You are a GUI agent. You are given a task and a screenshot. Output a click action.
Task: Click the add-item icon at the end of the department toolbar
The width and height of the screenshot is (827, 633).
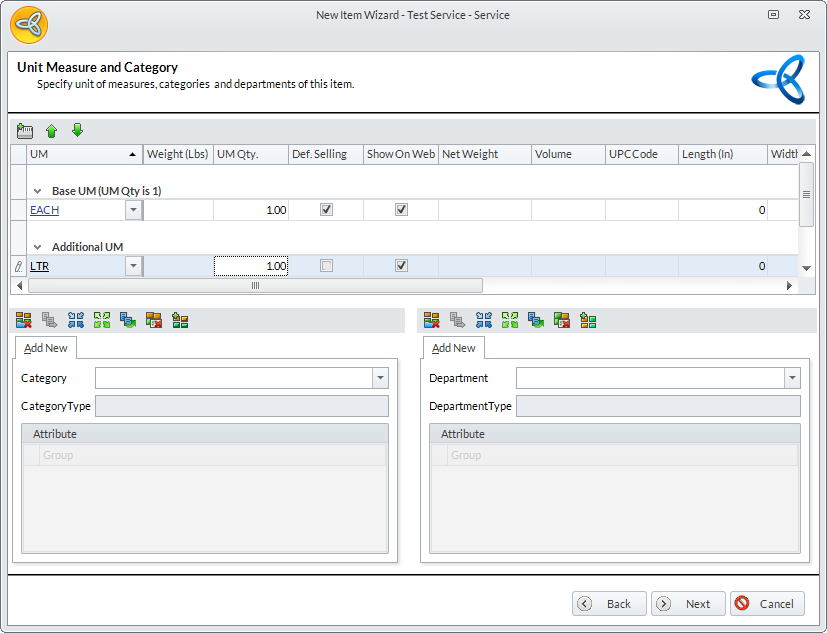pos(588,320)
